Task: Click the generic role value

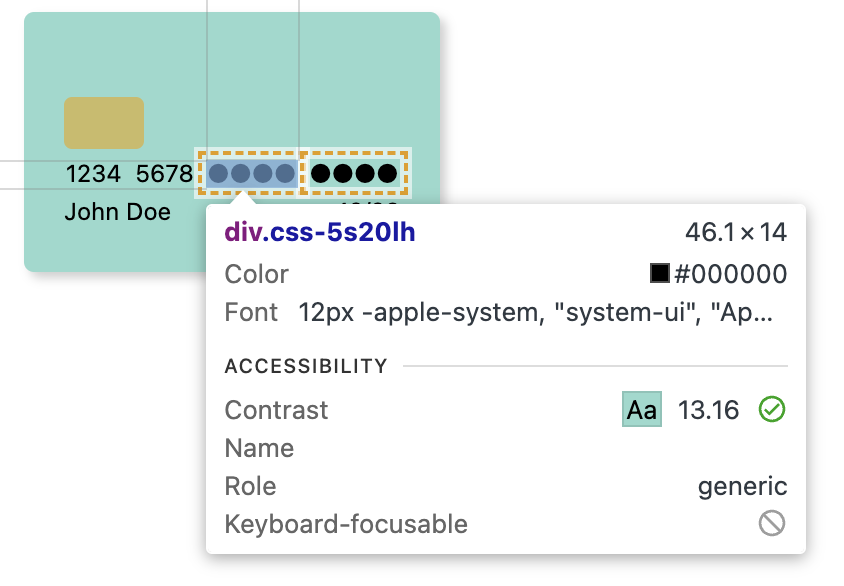Action: tap(742, 487)
